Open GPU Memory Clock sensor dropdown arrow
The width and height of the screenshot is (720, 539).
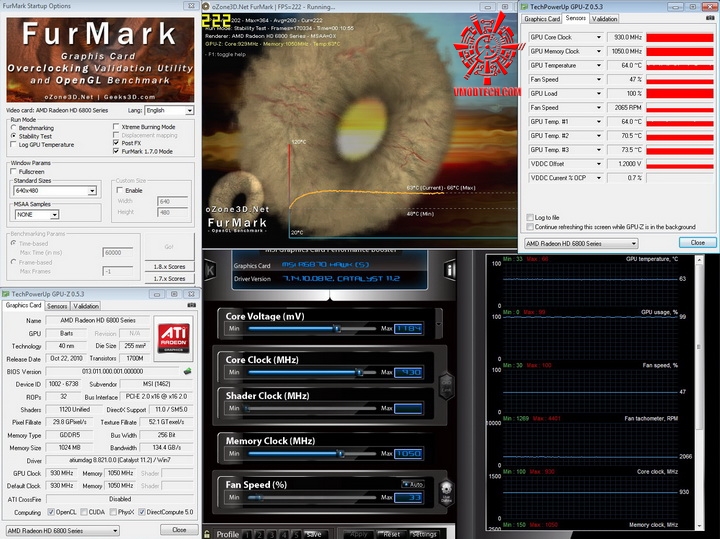(599, 51)
